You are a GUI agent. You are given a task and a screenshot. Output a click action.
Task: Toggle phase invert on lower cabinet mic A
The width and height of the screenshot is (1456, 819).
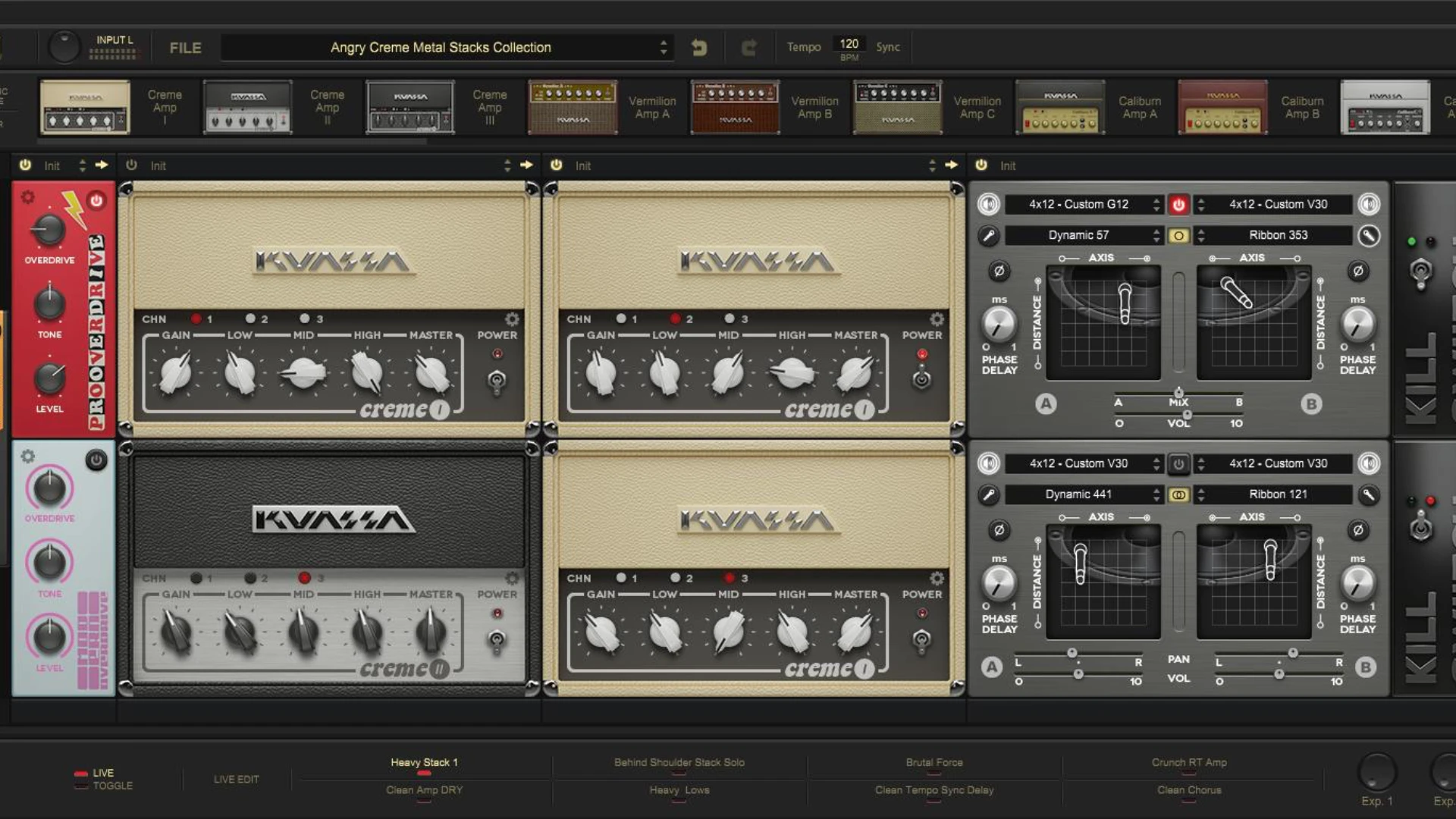click(999, 530)
